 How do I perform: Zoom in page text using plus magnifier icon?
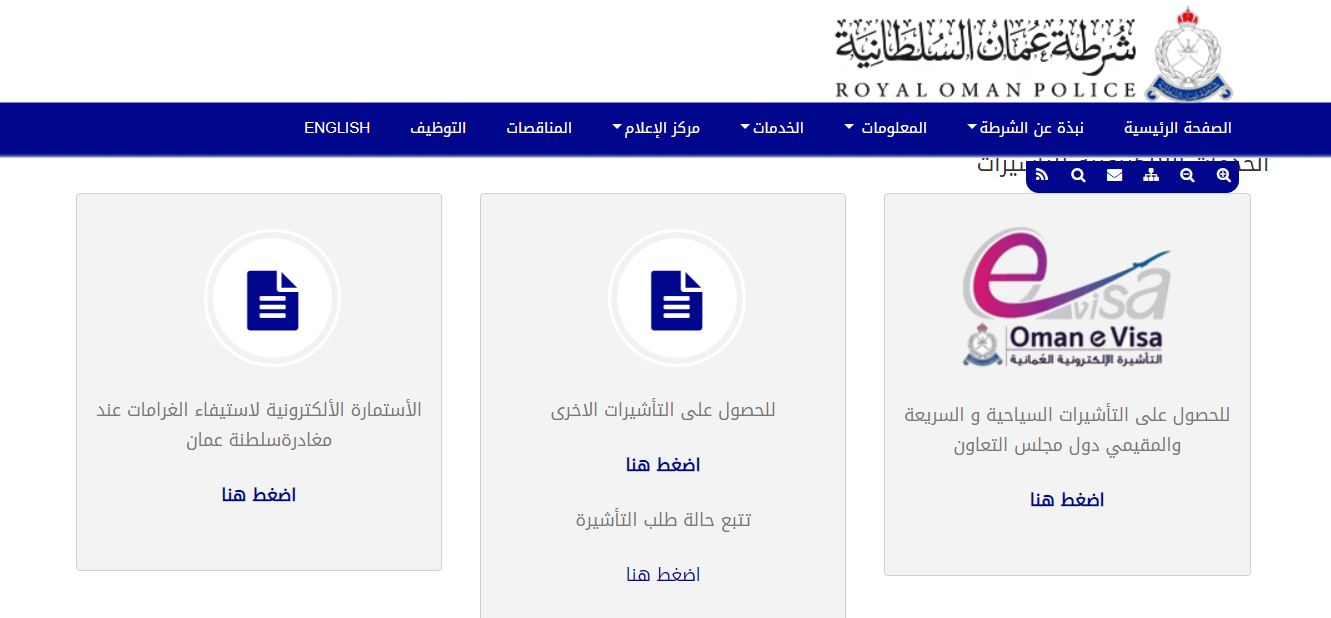click(x=1223, y=174)
